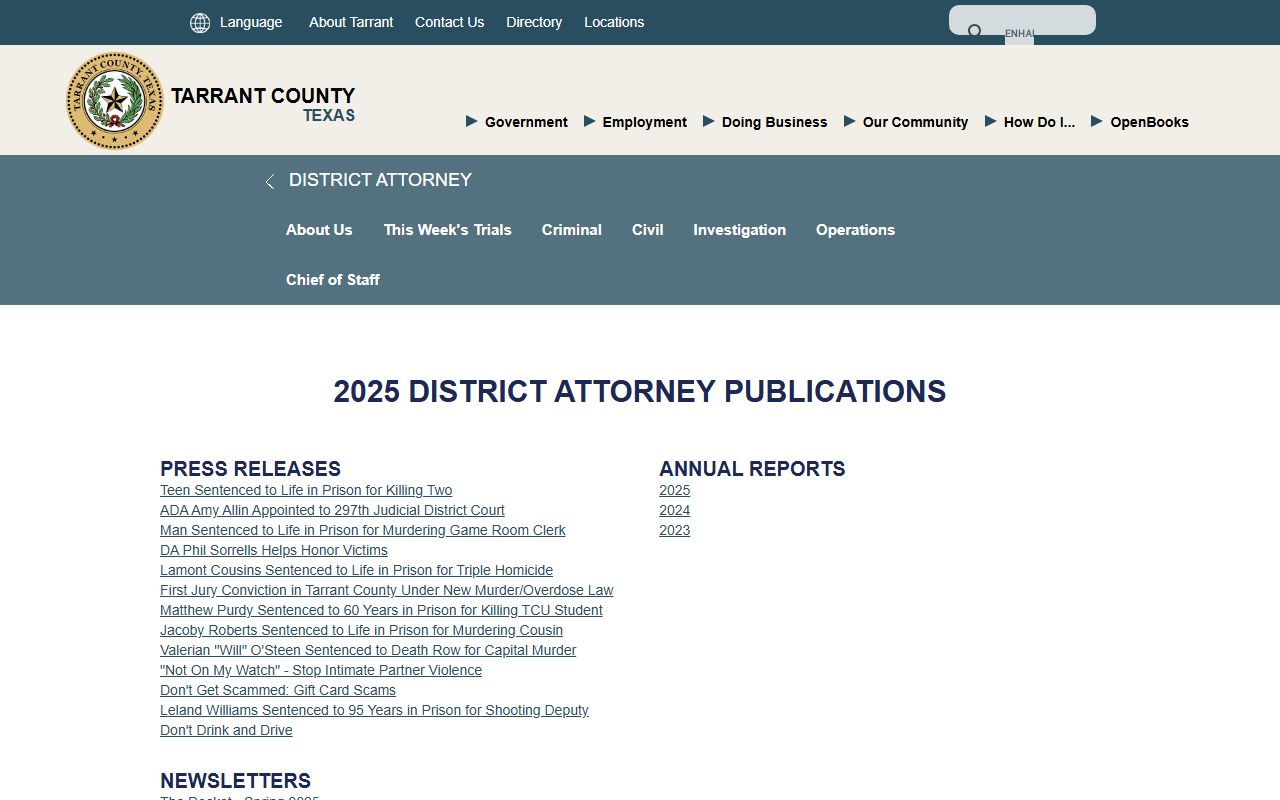Select the Investigation tab
The height and width of the screenshot is (800, 1280).
740,230
